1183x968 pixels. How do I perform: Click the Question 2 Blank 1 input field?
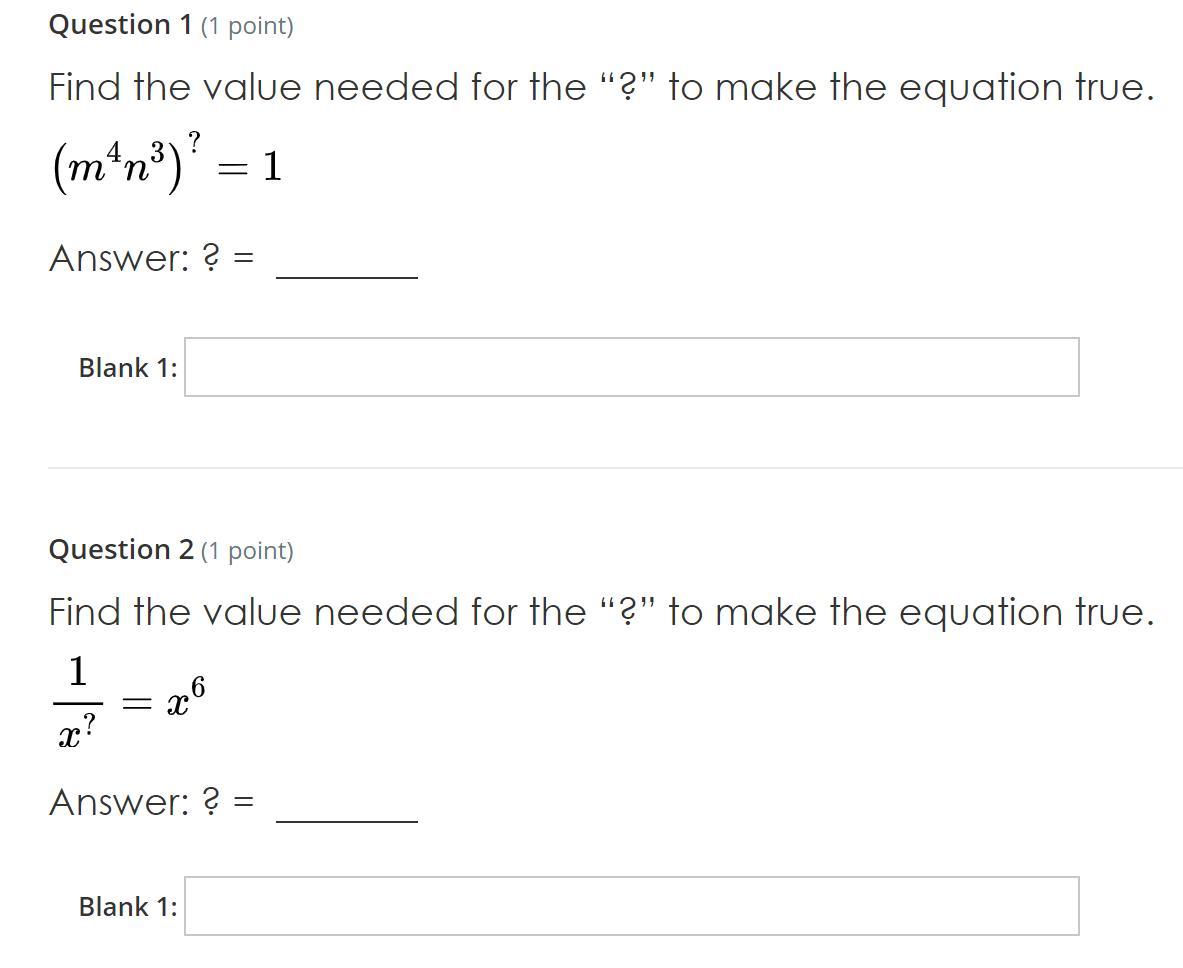click(631, 906)
